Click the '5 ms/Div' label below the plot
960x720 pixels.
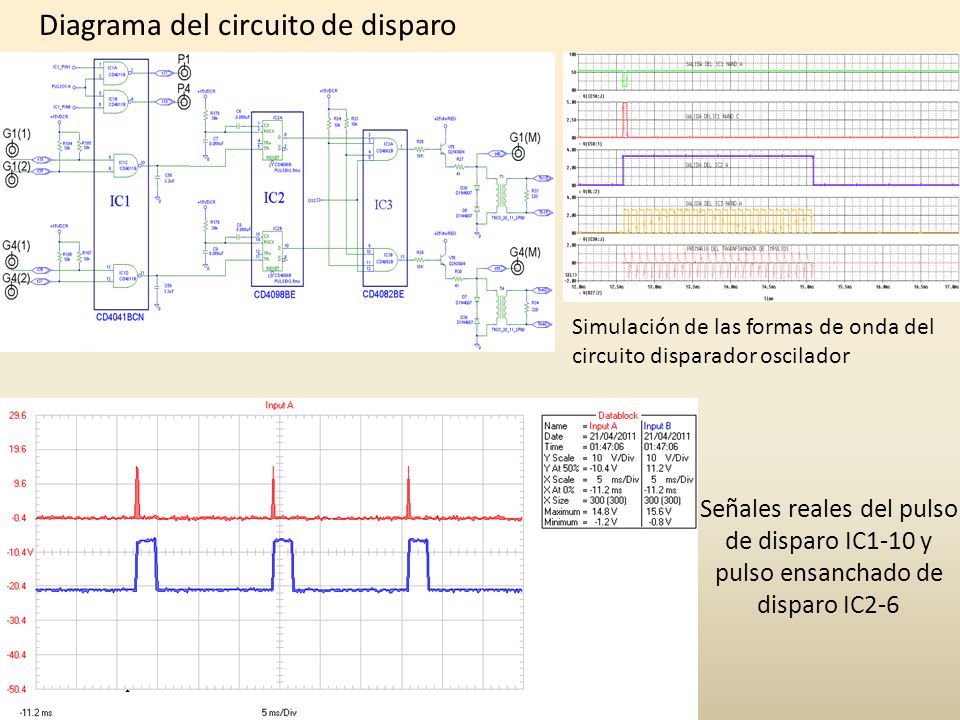[x=279, y=713]
